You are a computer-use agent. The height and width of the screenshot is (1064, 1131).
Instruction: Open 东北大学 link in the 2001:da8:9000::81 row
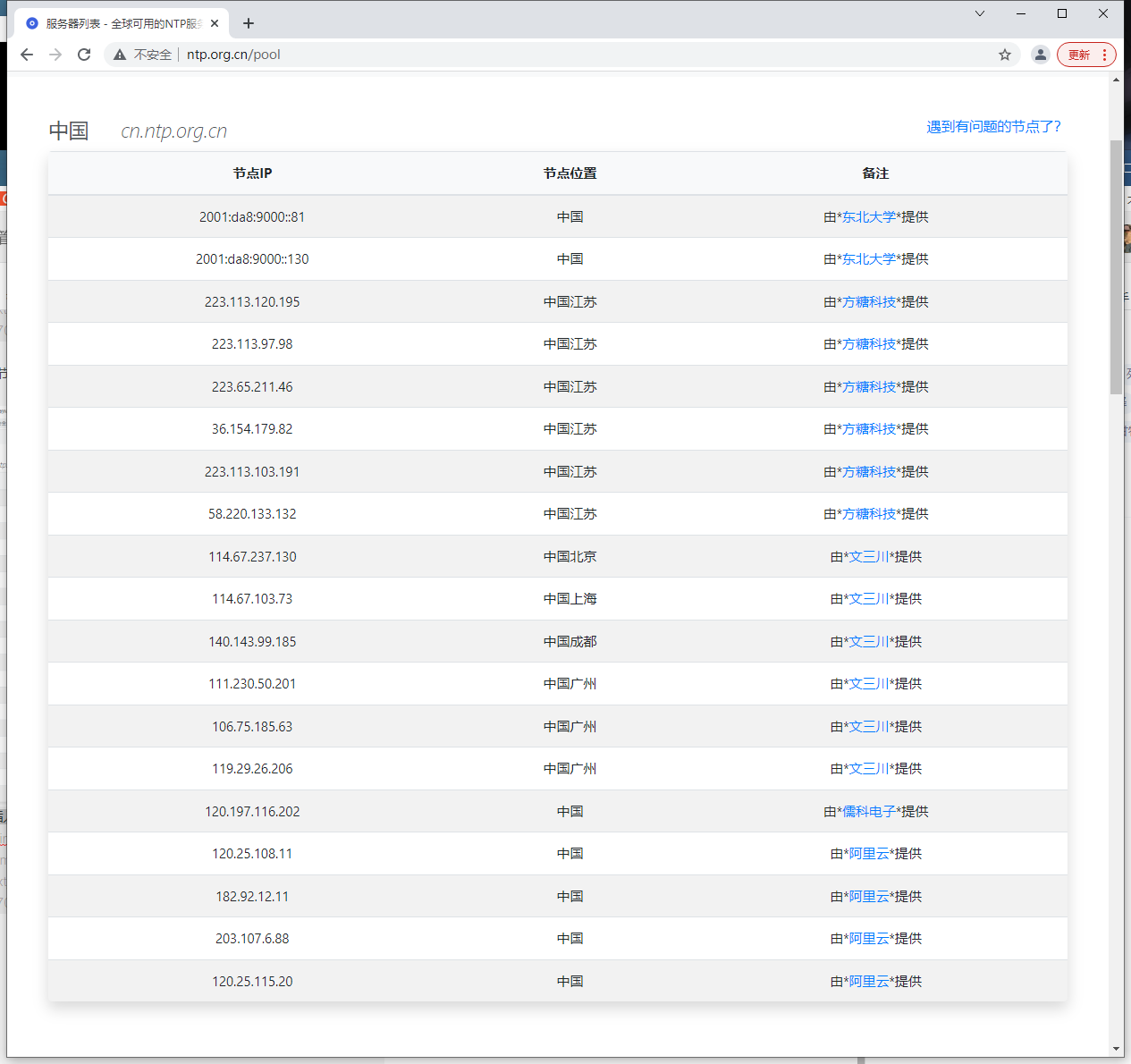click(x=868, y=217)
